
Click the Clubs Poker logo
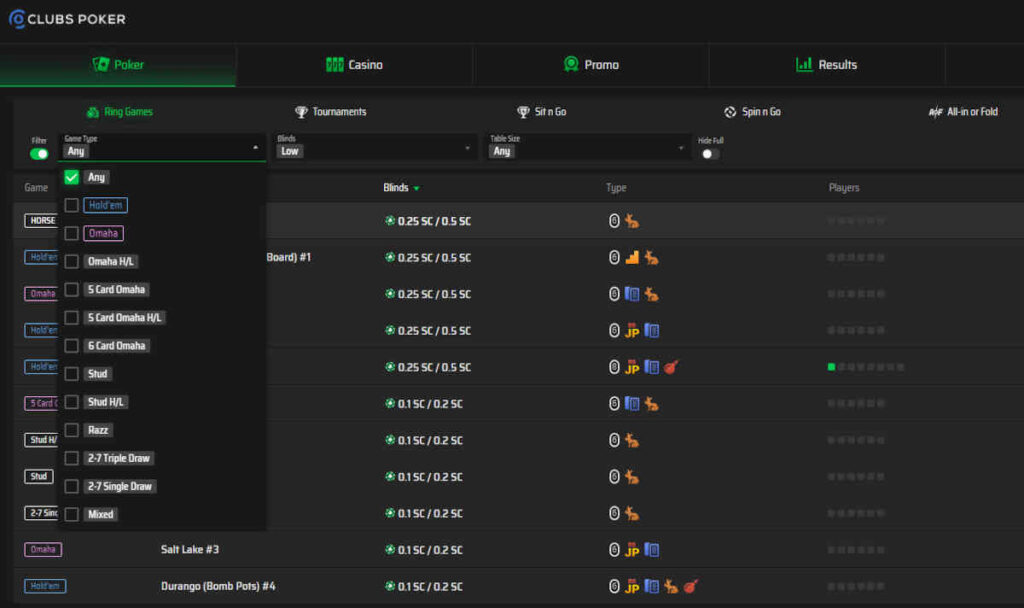67,19
